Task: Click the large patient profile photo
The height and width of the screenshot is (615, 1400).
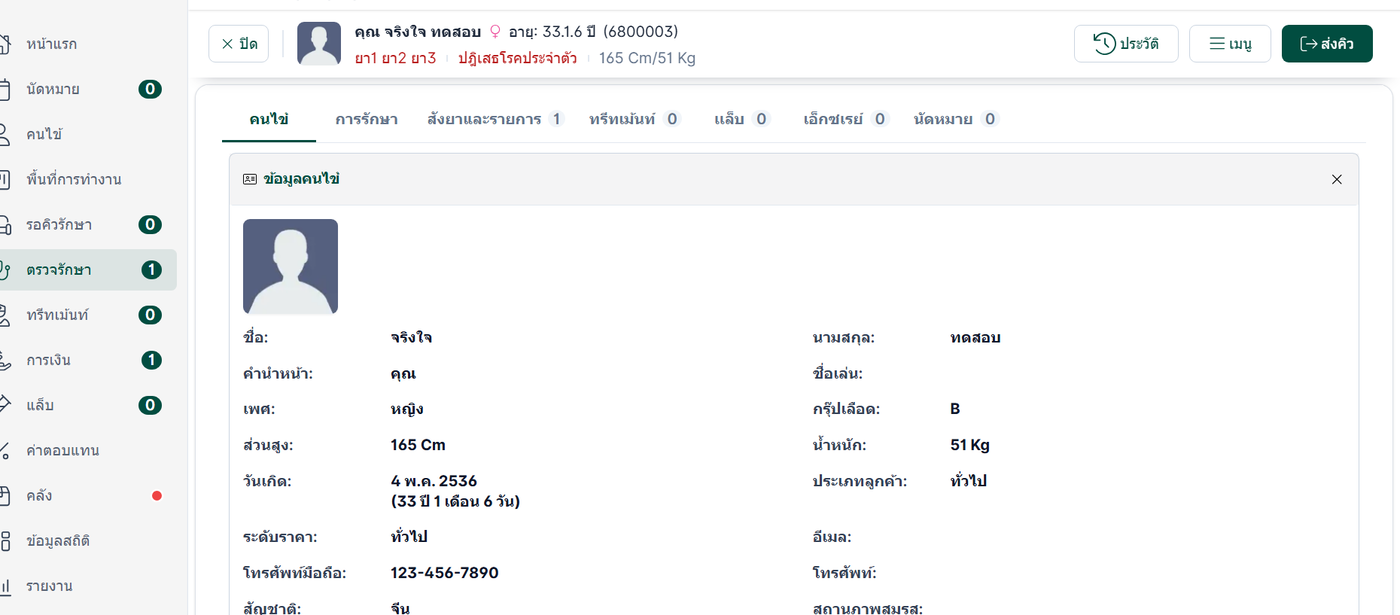Action: pyautogui.click(x=290, y=267)
